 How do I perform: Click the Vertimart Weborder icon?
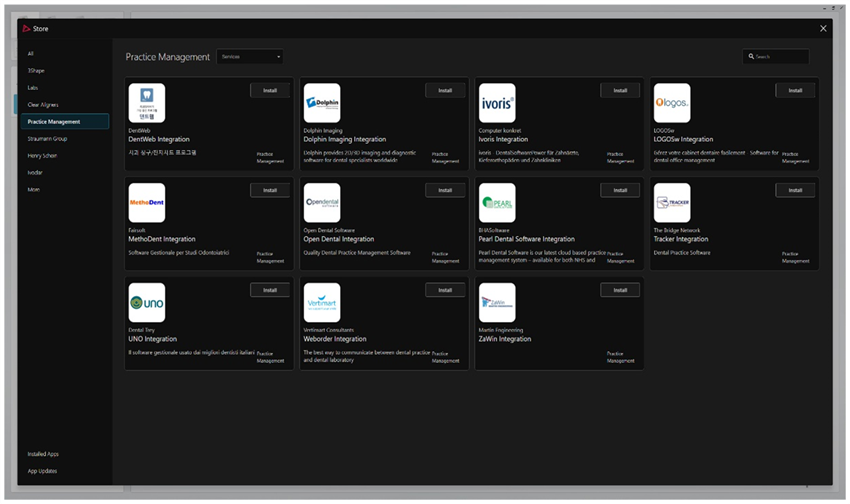point(322,302)
